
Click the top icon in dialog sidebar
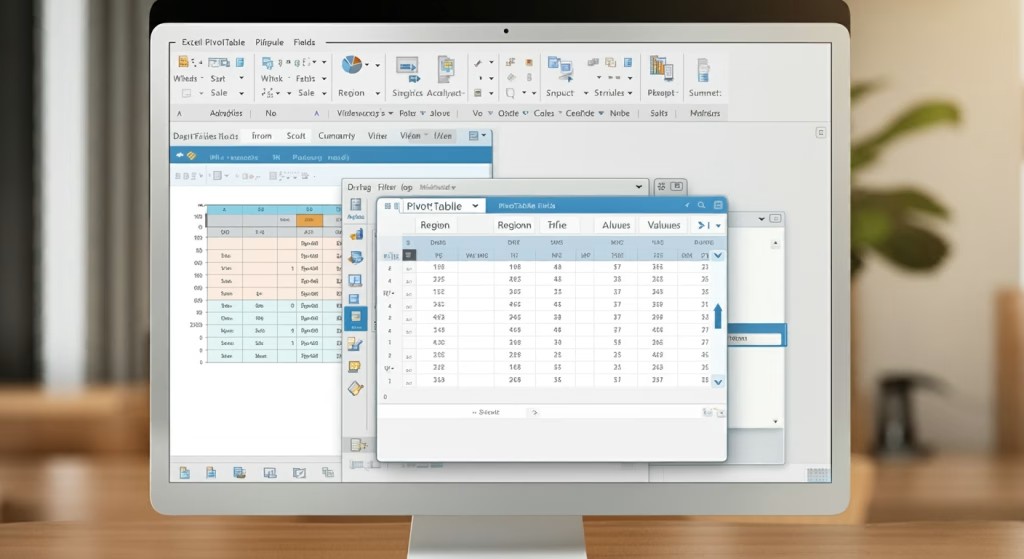coord(355,207)
